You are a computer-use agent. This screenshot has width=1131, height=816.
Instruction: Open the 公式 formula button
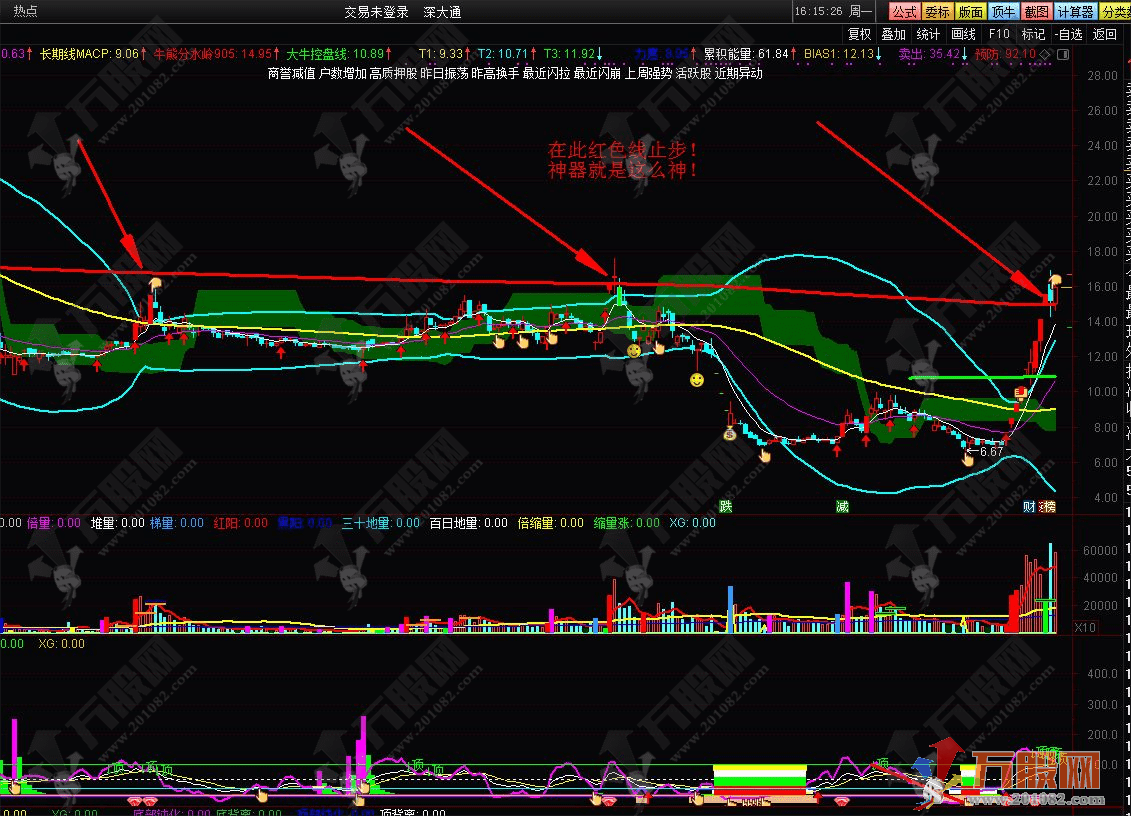click(904, 11)
